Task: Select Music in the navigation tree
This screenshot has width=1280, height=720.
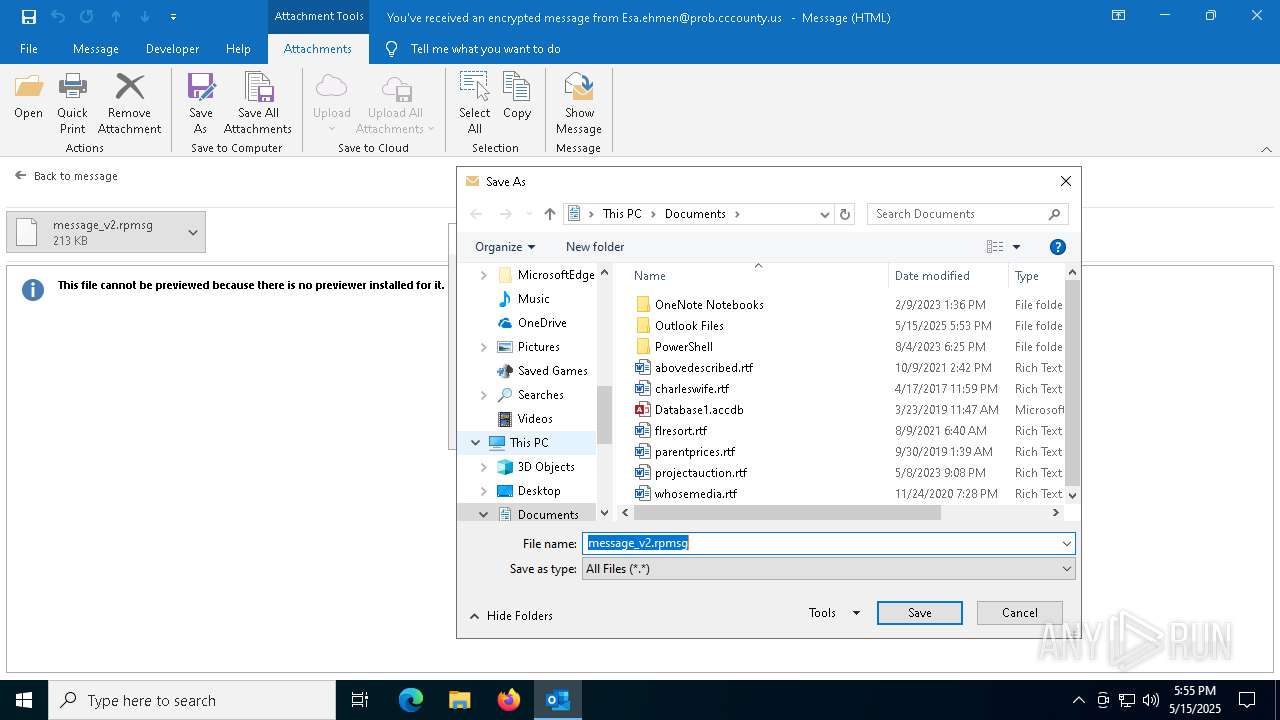Action: (533, 299)
